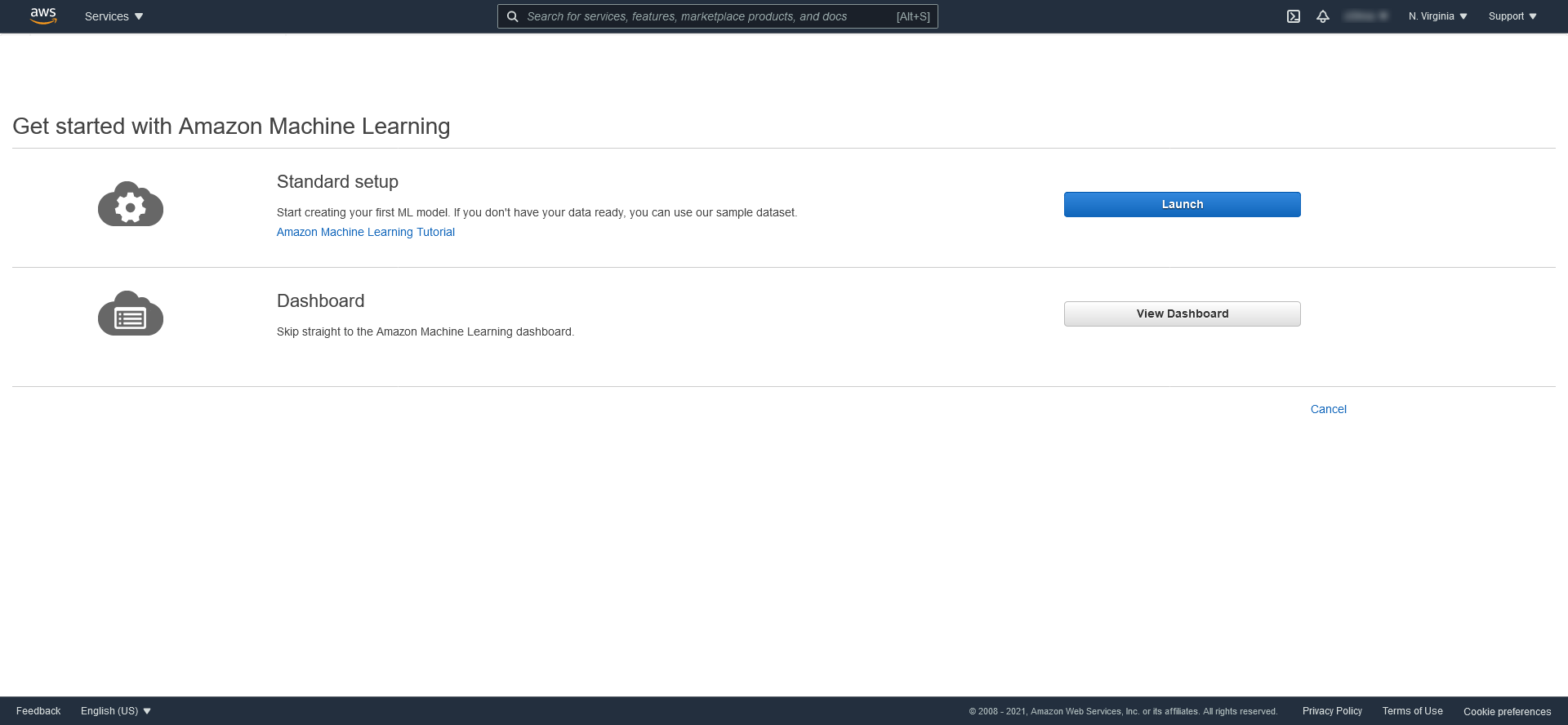Change language via English (US) dropdown
Screen dimensions: 1568x725
[116, 711]
